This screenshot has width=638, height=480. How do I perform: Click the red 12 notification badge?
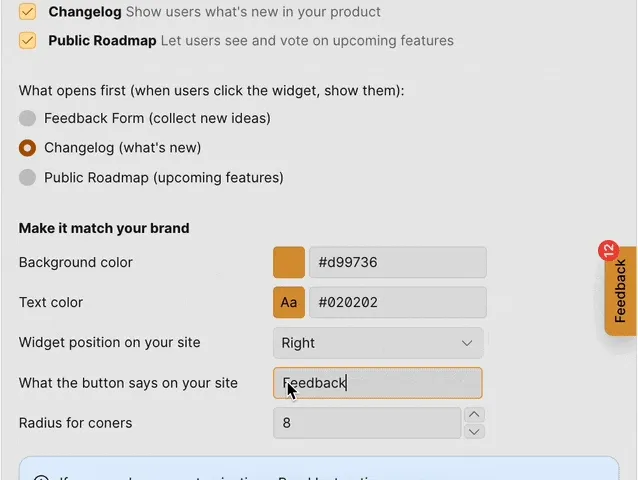click(x=607, y=251)
